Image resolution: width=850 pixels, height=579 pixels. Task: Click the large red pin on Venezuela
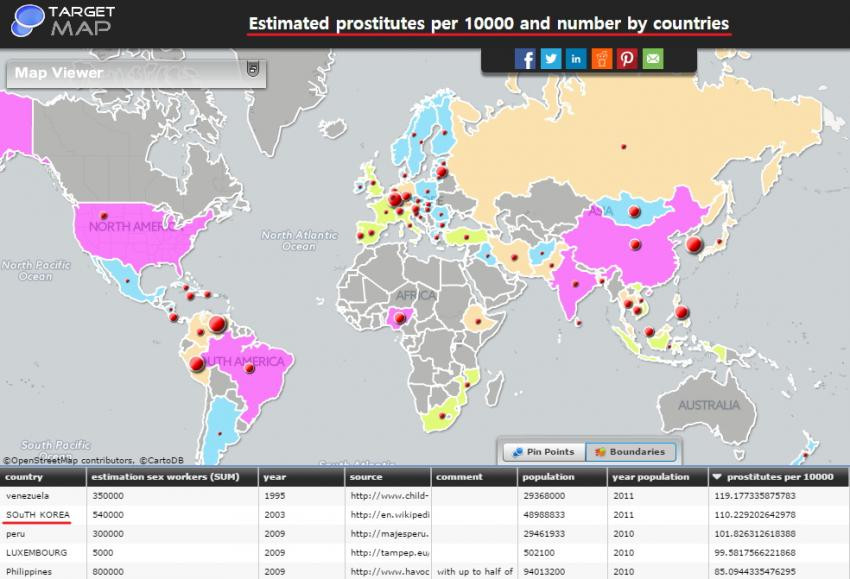[217, 324]
